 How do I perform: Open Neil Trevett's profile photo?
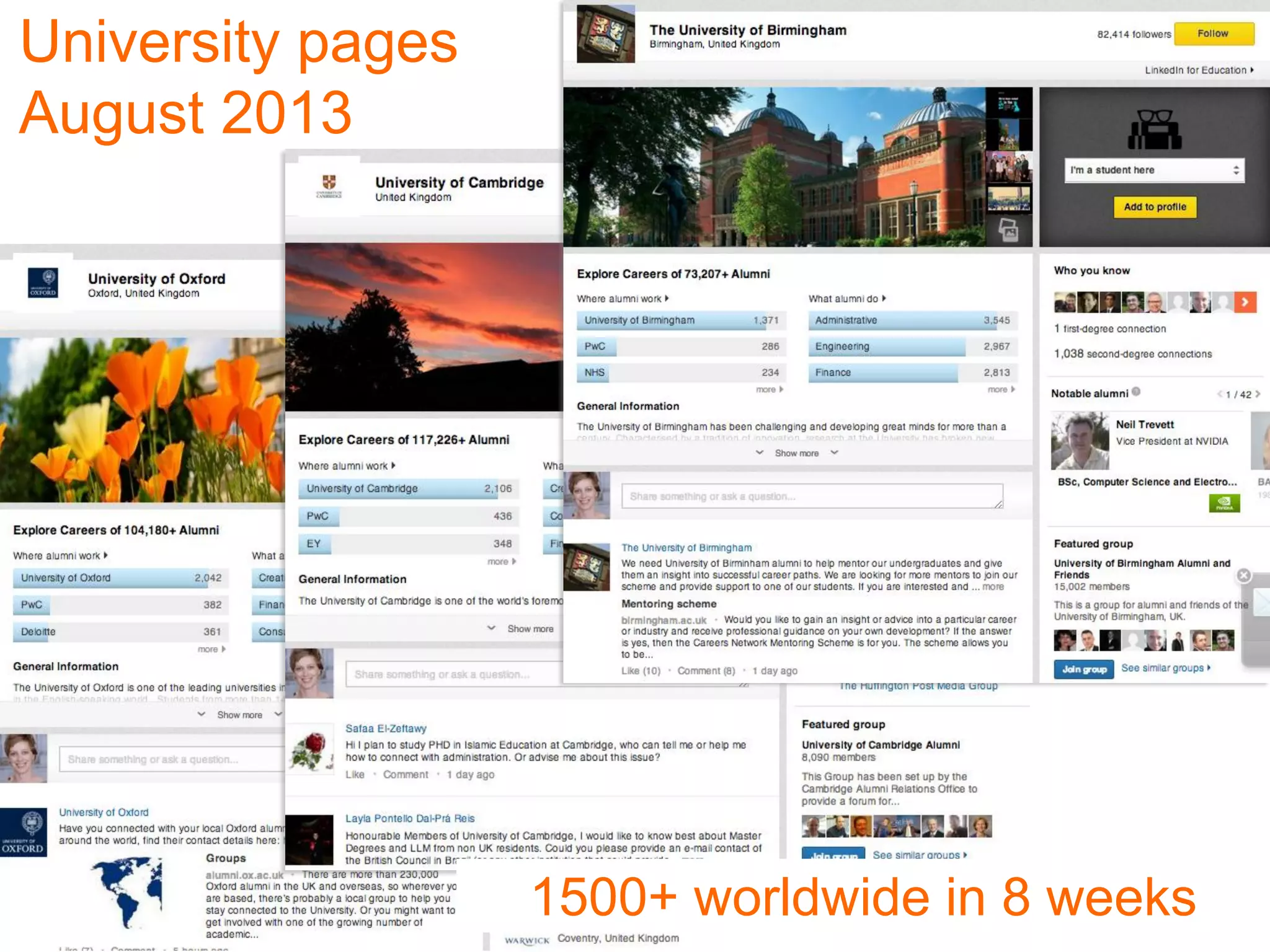click(1080, 441)
